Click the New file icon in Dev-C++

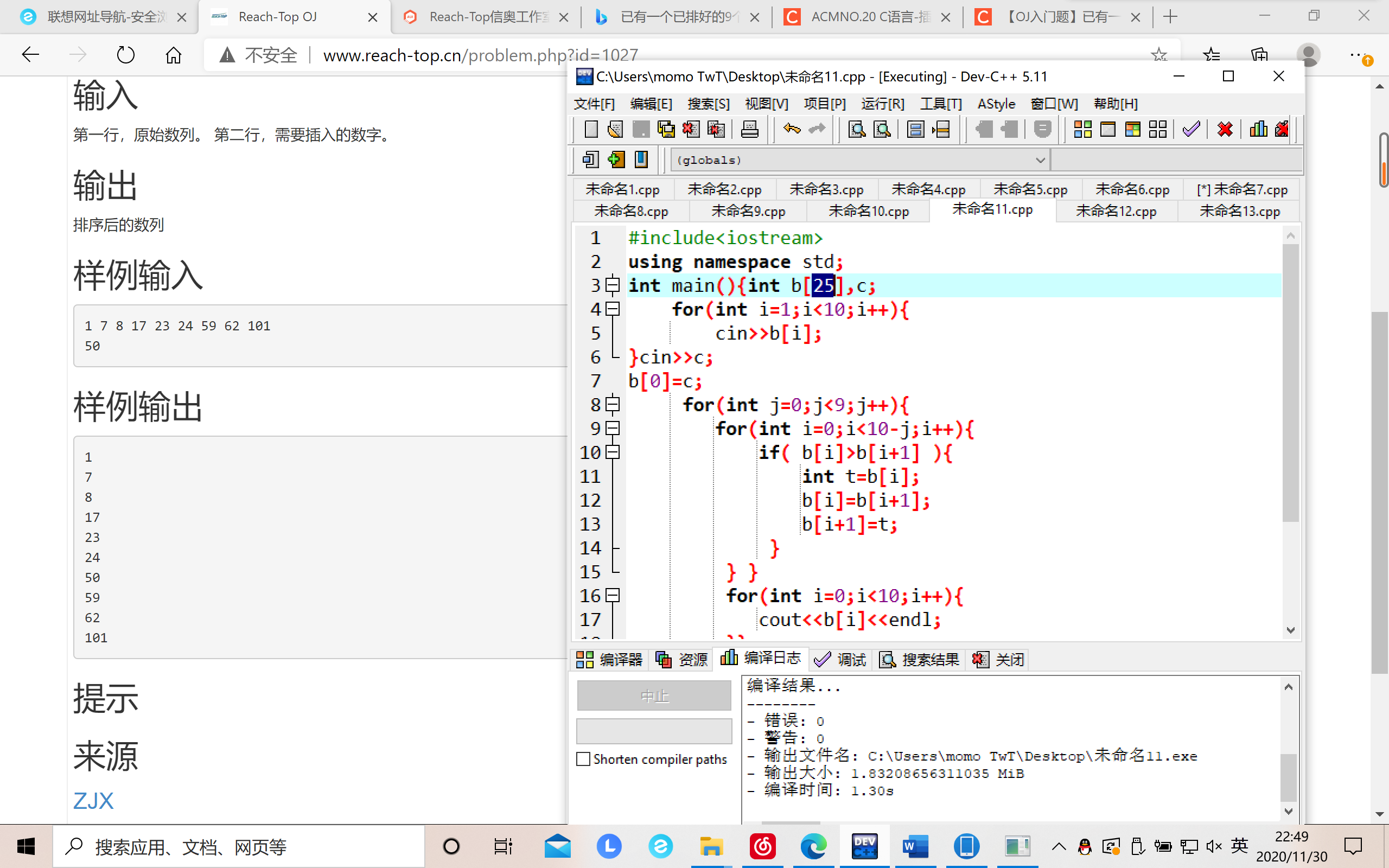click(x=591, y=129)
